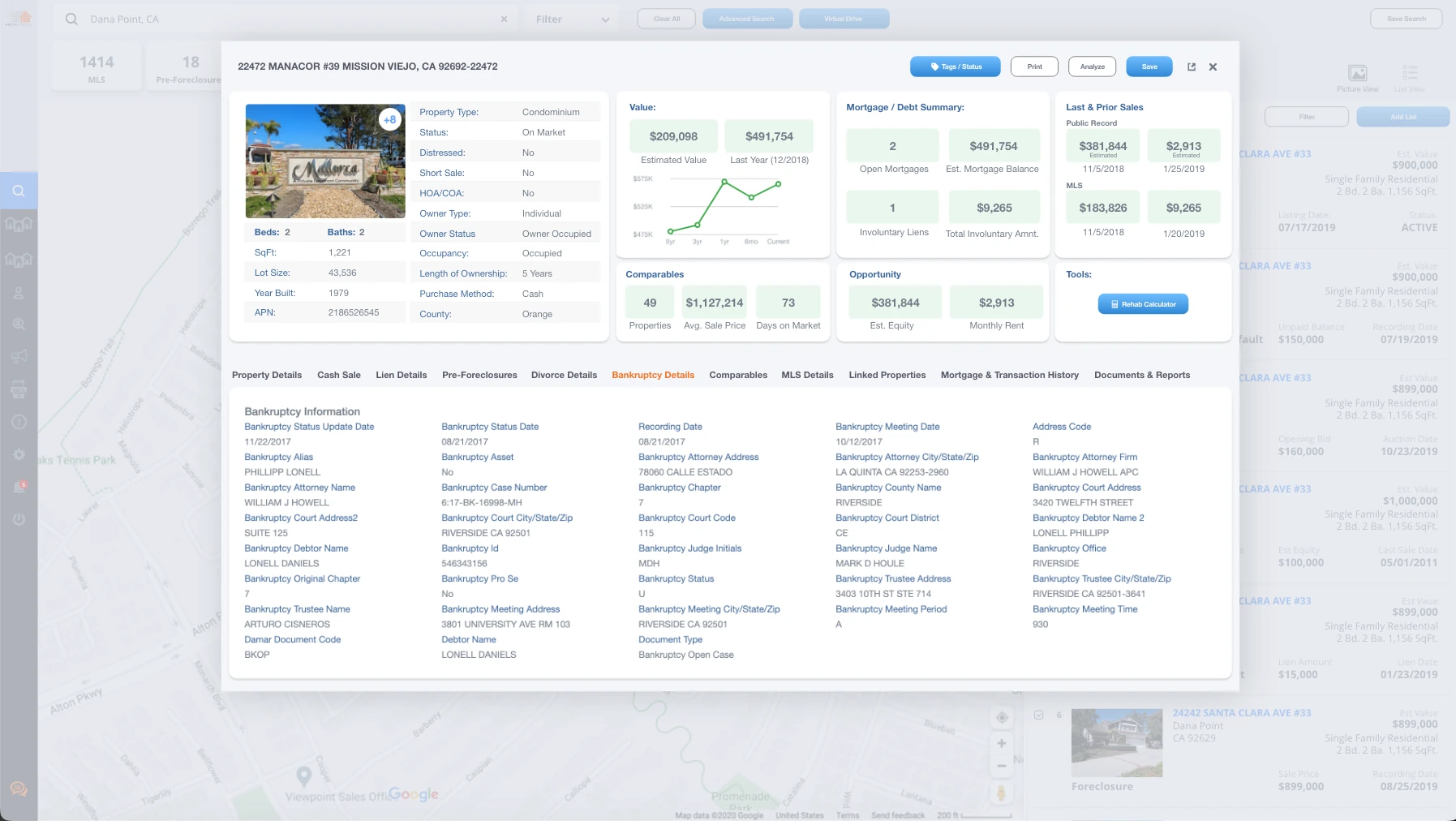Click the Mallorca property photo thumbnail
This screenshot has height=821, width=1456.
point(325,161)
